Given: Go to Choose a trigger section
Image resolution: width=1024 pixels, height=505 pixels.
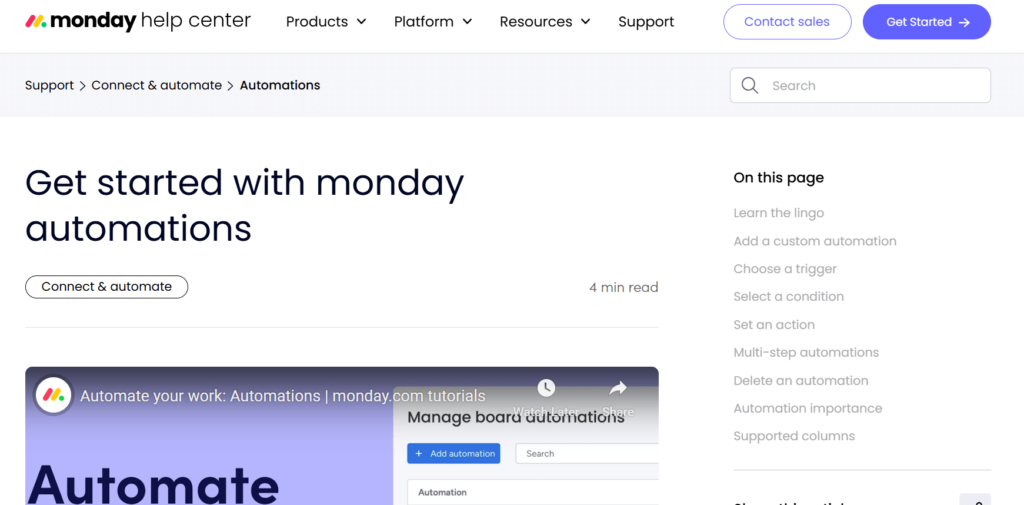Looking at the screenshot, I should pyautogui.click(x=785, y=269).
